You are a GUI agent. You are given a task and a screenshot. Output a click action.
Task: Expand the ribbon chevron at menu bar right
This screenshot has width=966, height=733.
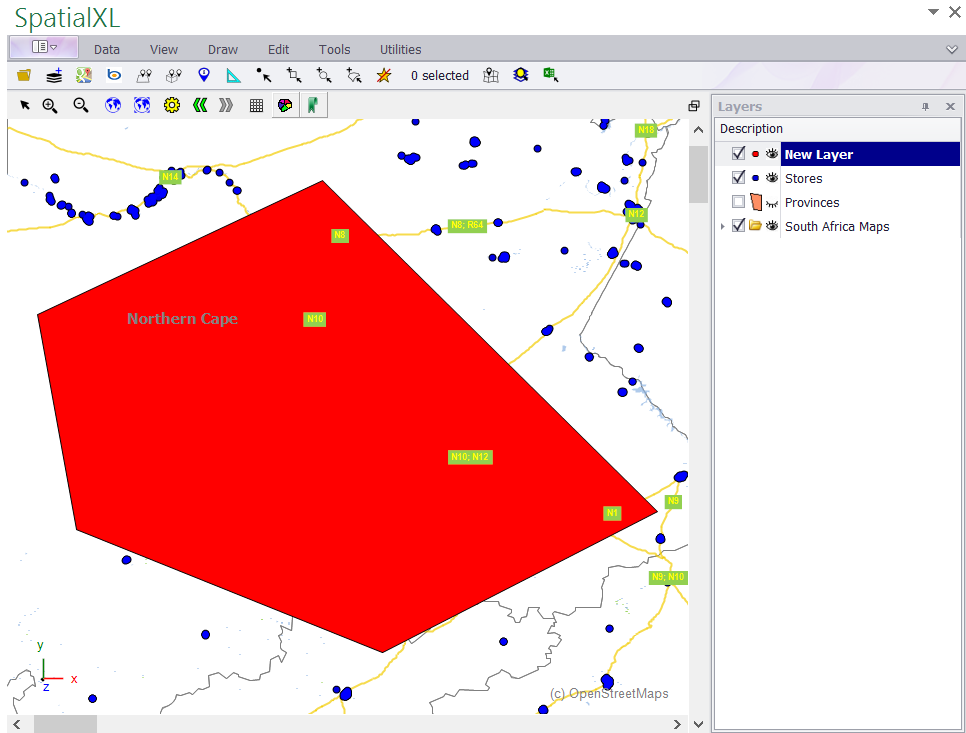coord(951,49)
